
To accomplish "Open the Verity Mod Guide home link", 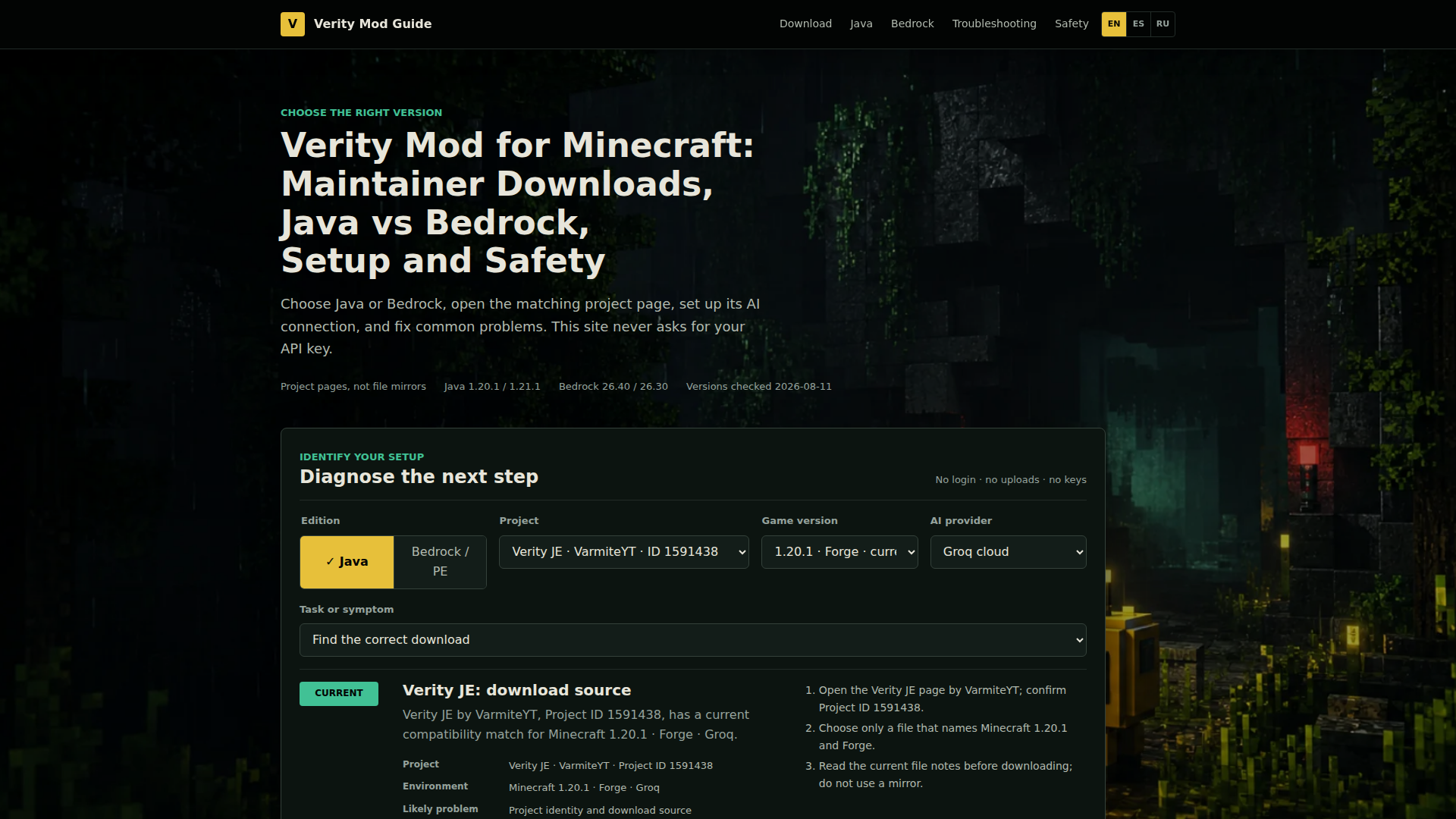I will pyautogui.click(x=356, y=24).
